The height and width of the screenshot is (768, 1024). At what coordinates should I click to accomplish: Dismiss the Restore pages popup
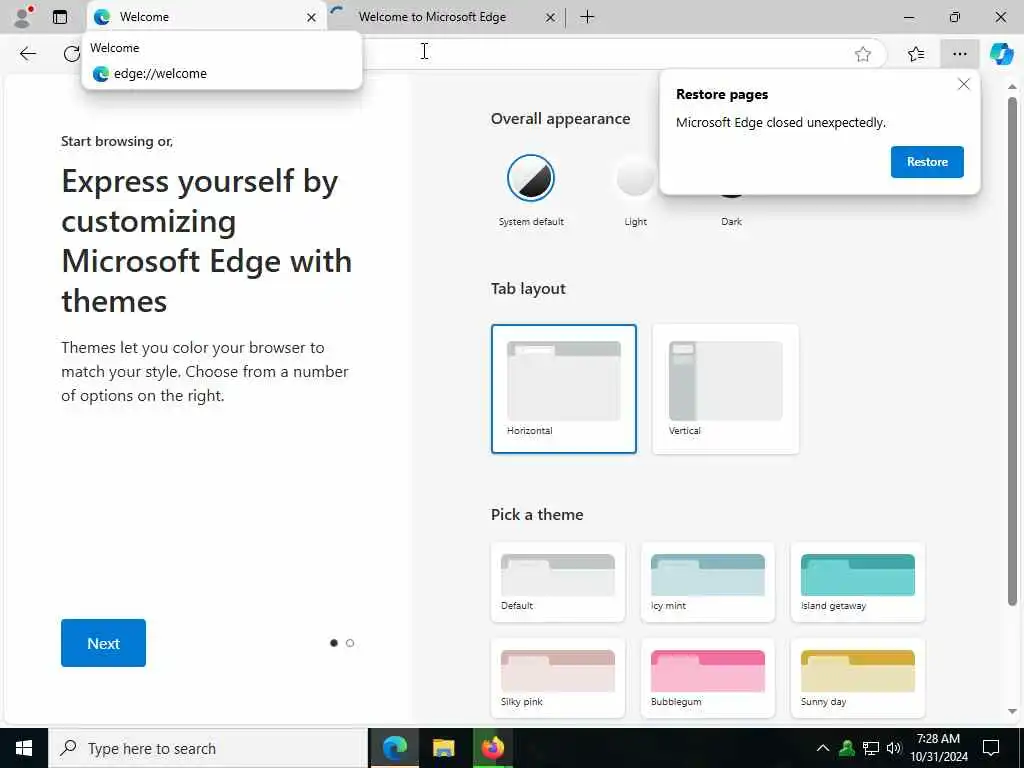[x=963, y=84]
